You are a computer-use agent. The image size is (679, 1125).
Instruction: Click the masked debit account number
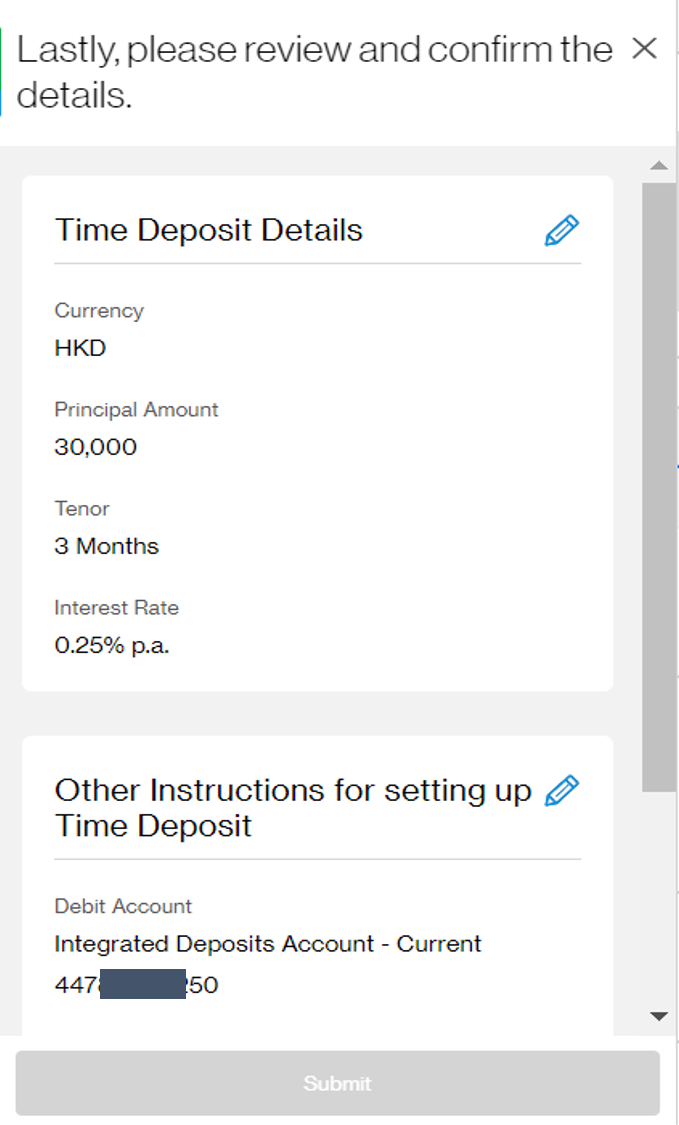(x=136, y=985)
